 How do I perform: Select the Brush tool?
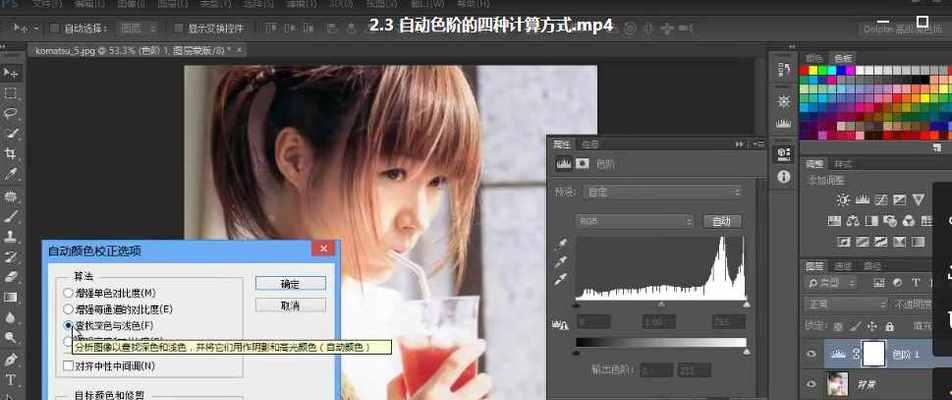coord(10,216)
